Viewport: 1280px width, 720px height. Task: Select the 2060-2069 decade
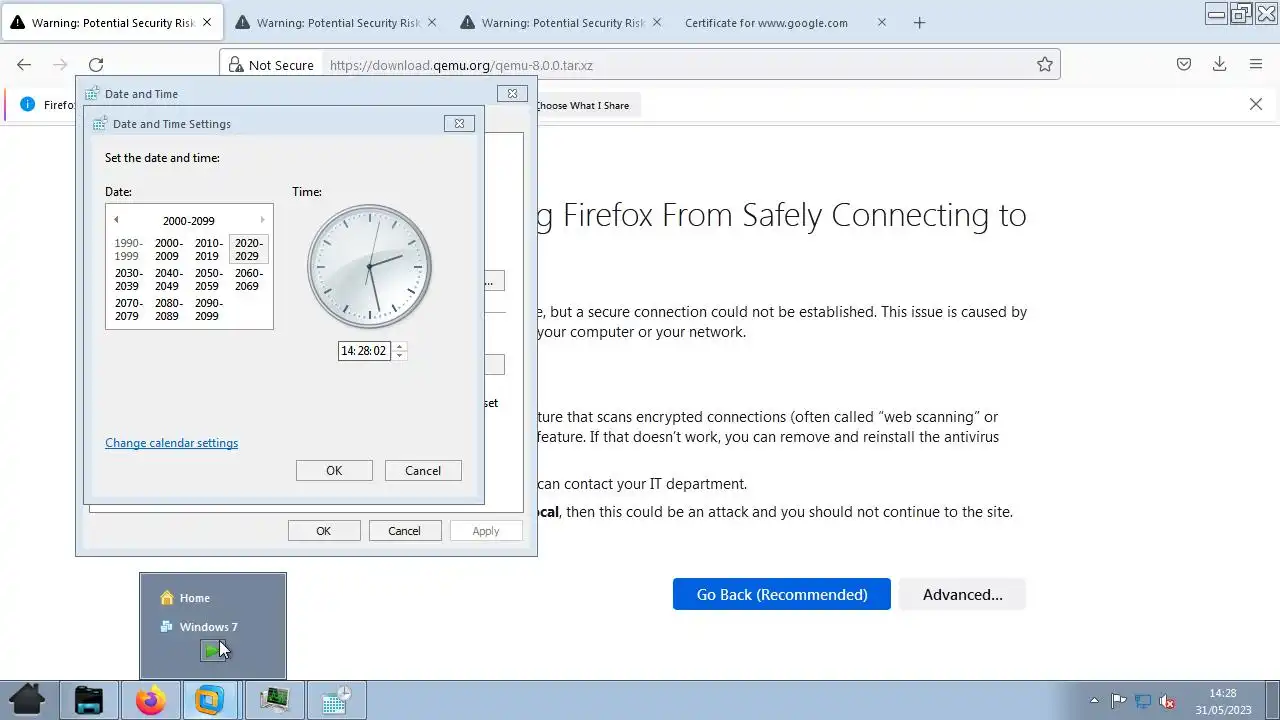(248, 279)
